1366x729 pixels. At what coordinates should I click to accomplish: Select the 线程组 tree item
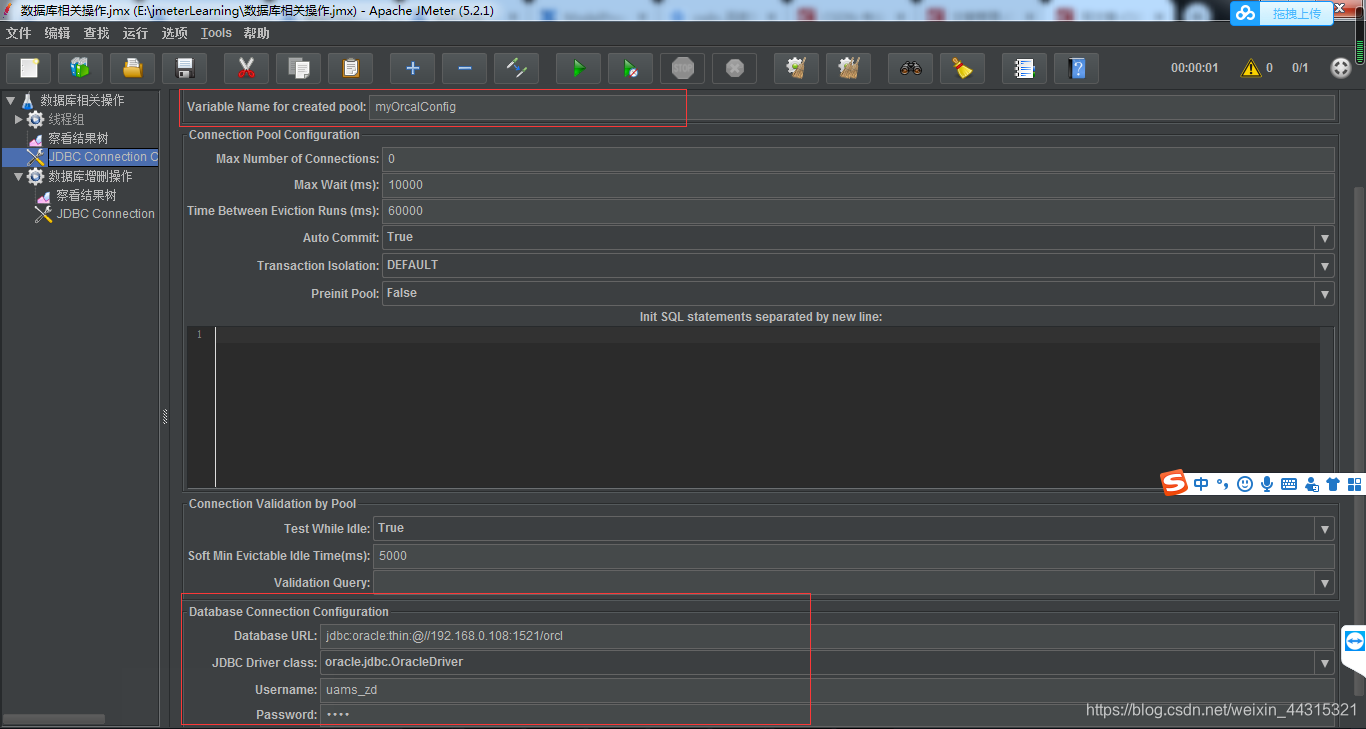pos(66,119)
